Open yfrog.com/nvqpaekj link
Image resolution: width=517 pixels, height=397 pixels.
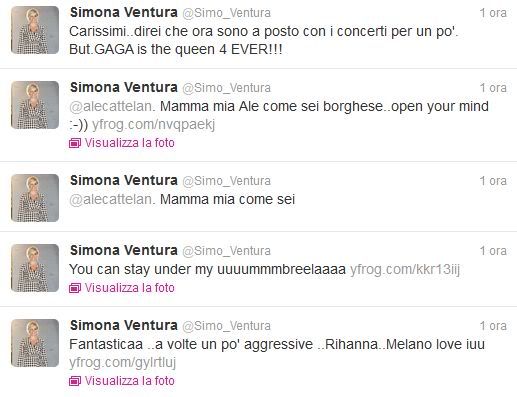(x=153, y=124)
